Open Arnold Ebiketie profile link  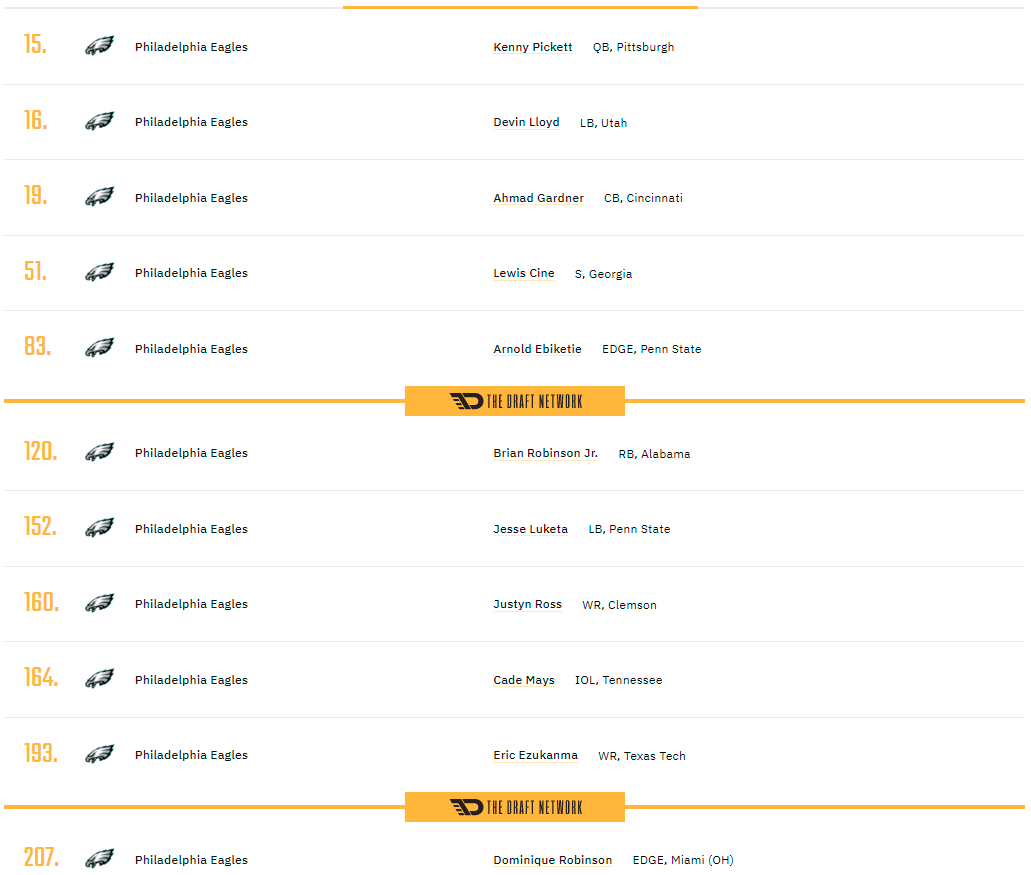coord(537,349)
